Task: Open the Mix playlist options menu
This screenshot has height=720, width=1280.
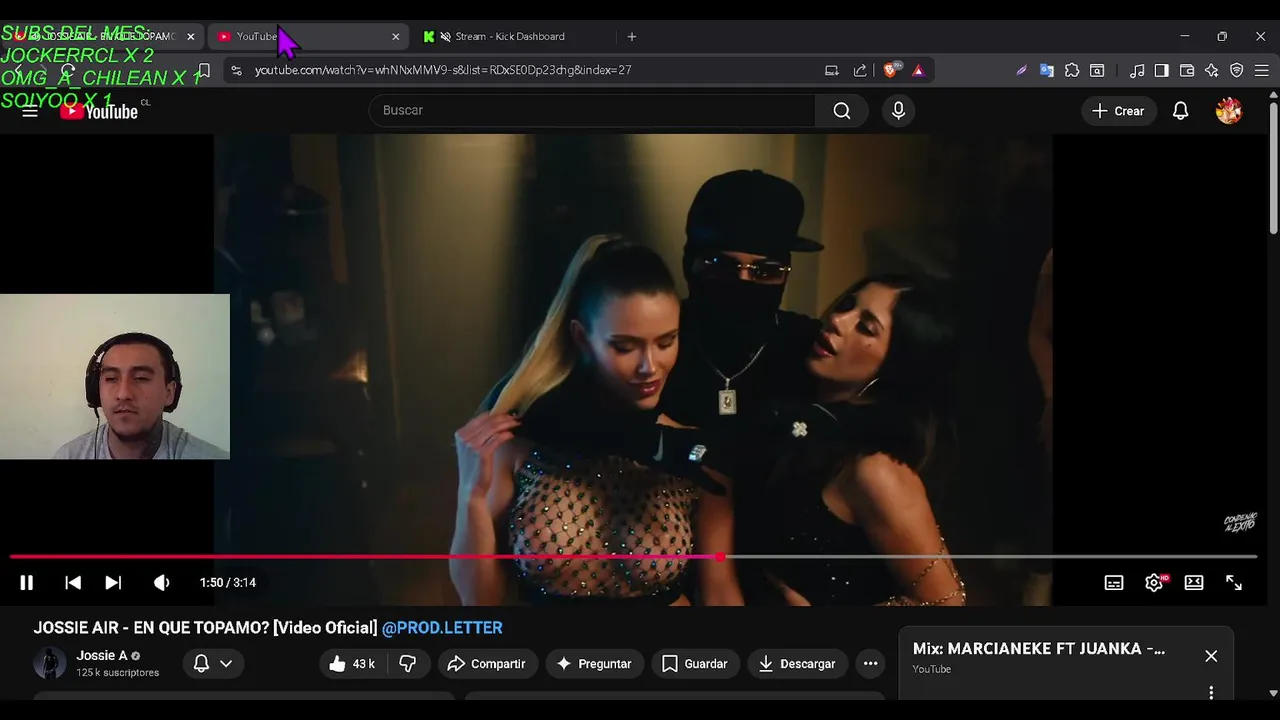Action: 1211,693
